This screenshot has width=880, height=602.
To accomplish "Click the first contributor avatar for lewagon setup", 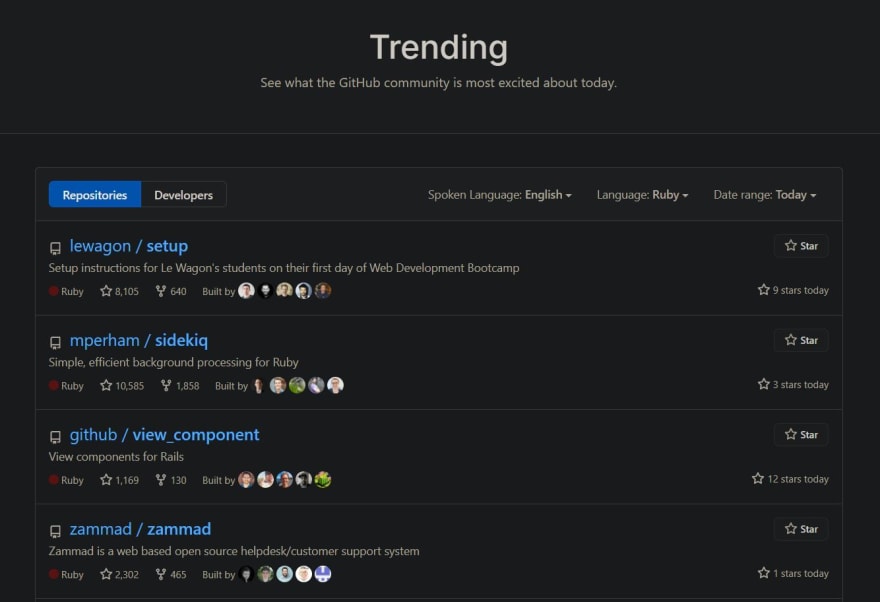I will tap(246, 291).
